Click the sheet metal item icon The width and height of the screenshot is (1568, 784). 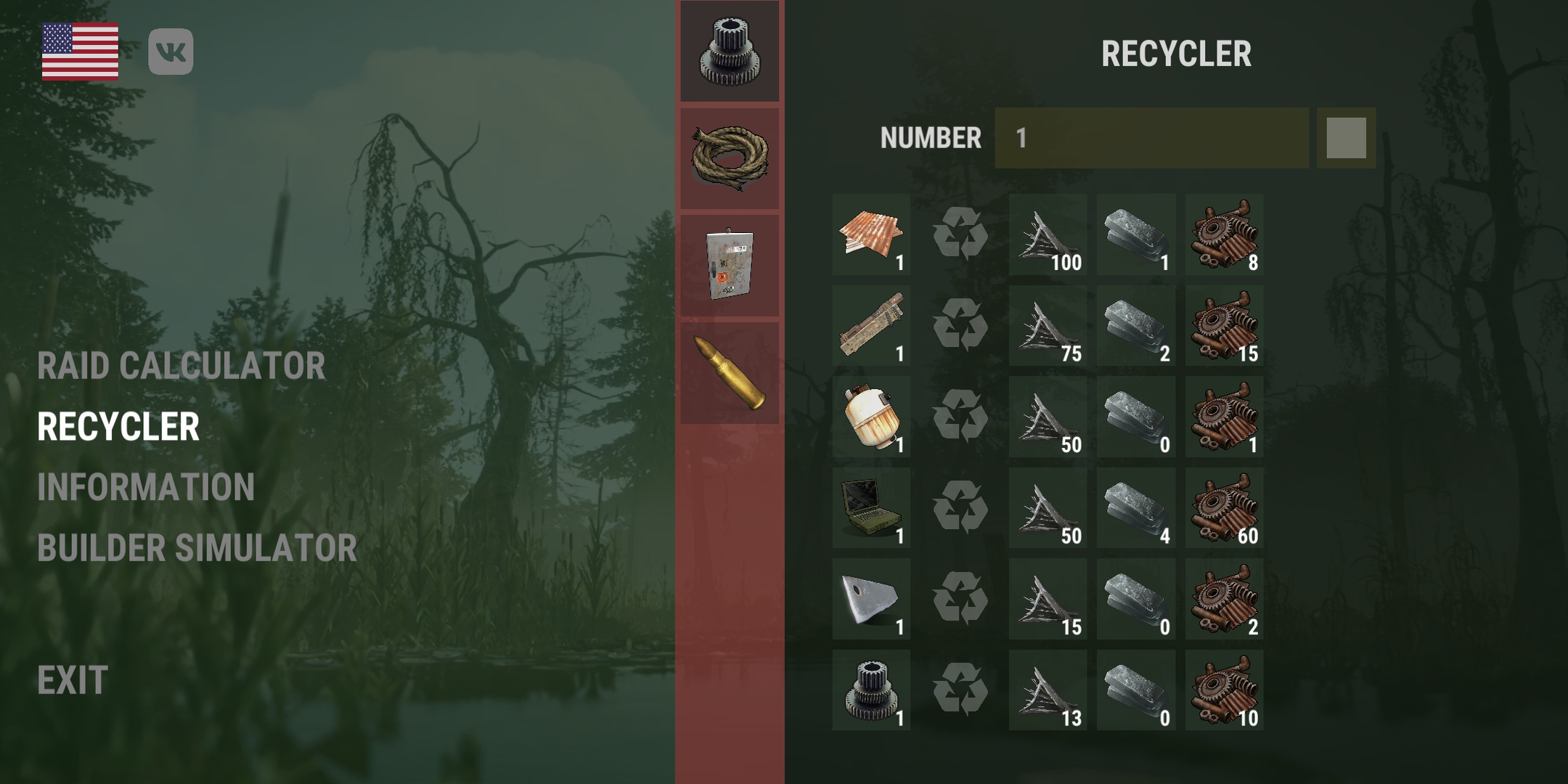[871, 234]
